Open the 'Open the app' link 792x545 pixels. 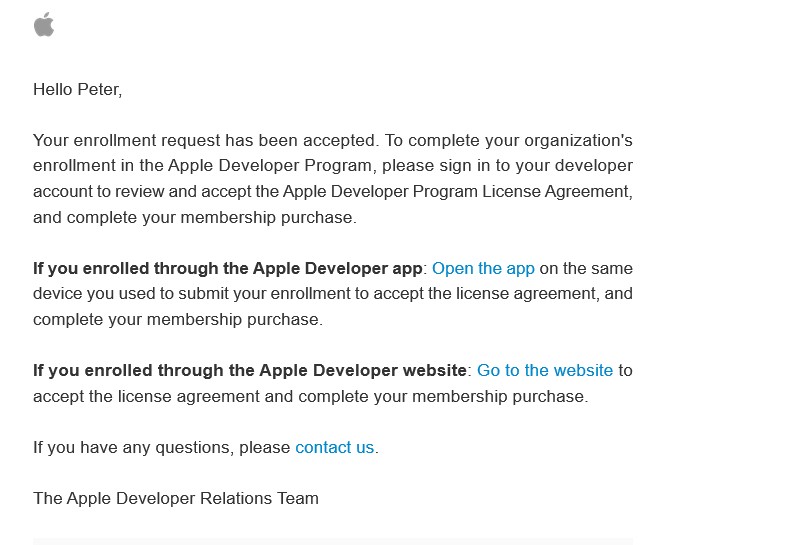483,268
